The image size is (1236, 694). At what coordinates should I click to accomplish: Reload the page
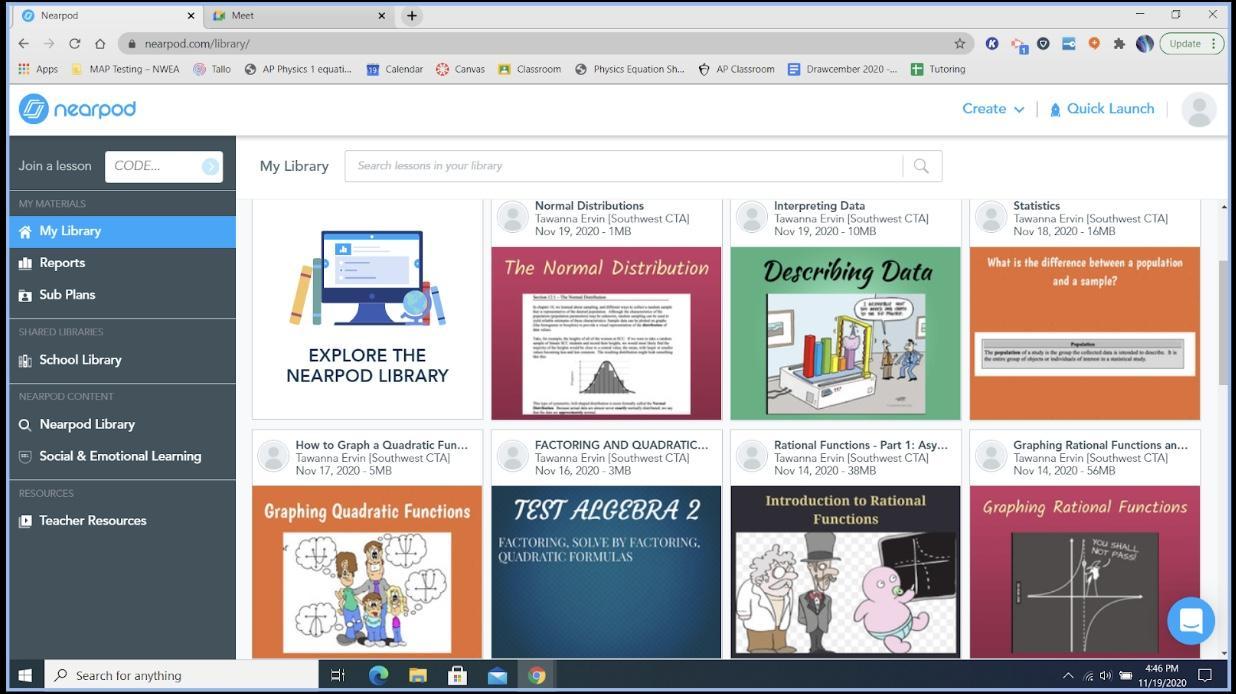pyautogui.click(x=74, y=43)
